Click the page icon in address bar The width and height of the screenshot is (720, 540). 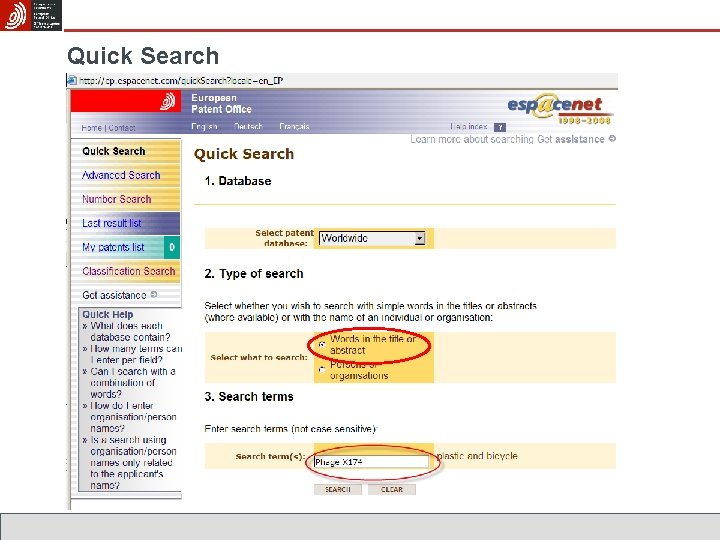click(x=72, y=81)
